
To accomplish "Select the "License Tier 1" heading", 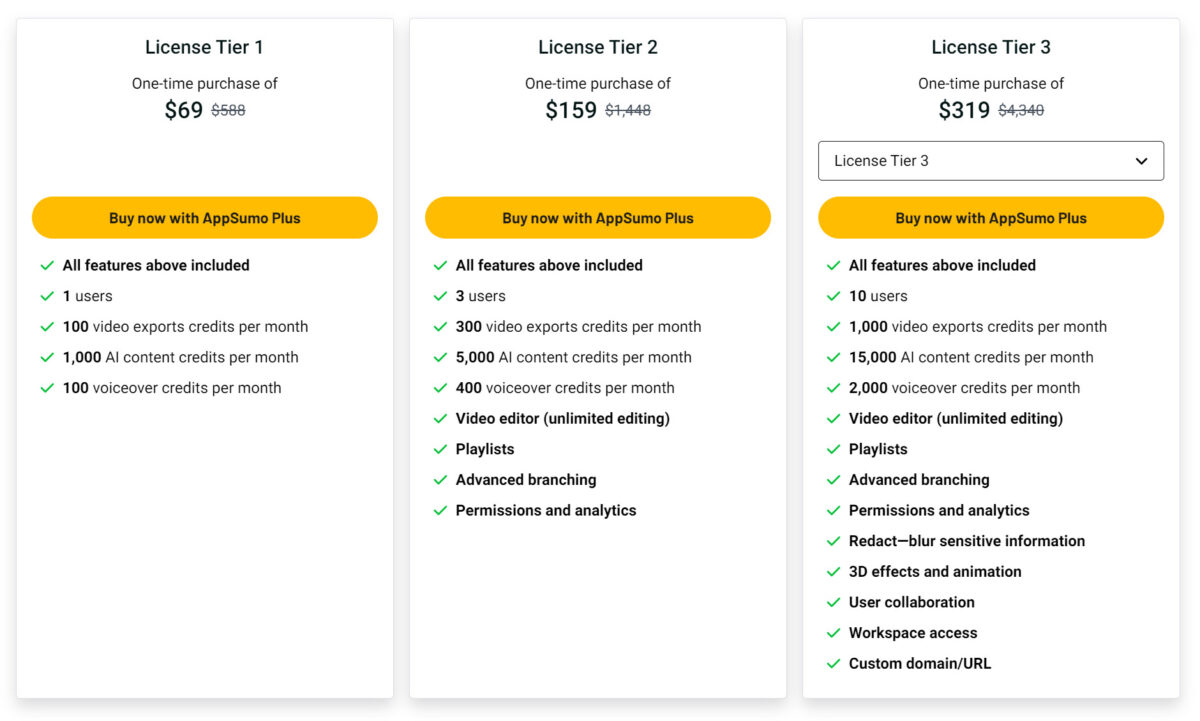I will pos(204,46).
